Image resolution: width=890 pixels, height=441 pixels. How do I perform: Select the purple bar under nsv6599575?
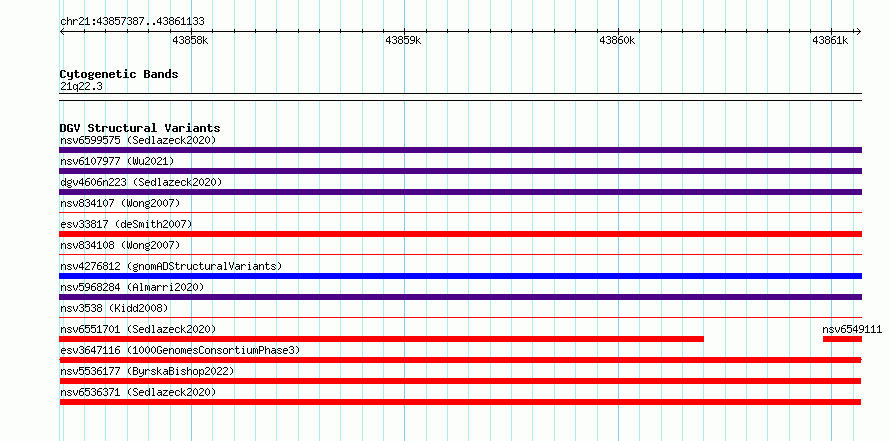point(460,150)
